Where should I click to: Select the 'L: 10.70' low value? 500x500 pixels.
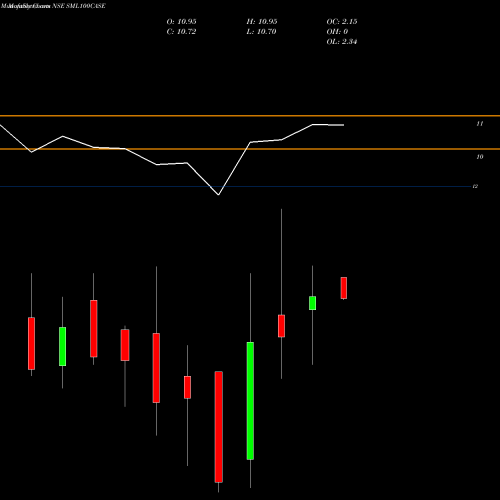pyautogui.click(x=261, y=32)
